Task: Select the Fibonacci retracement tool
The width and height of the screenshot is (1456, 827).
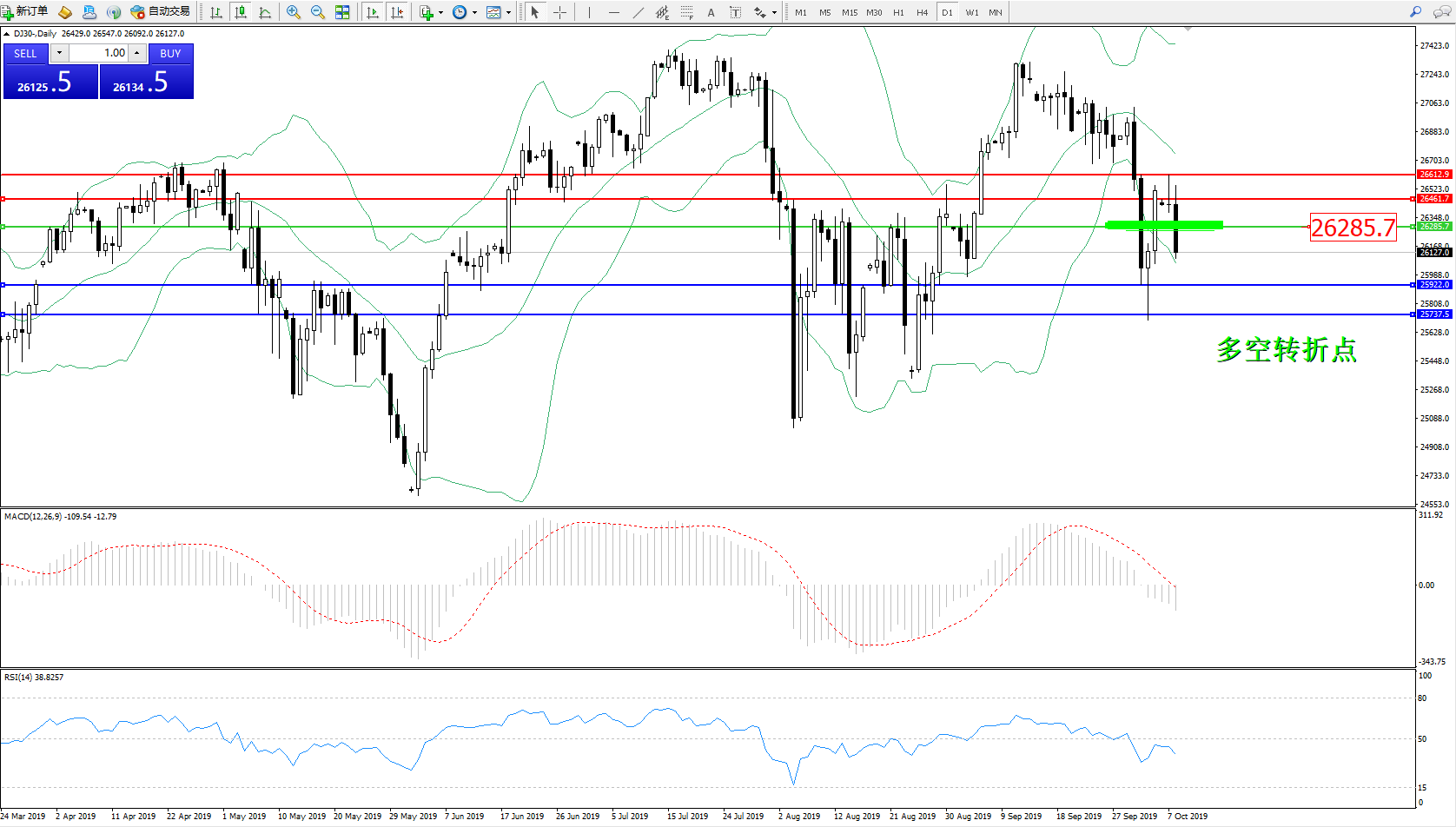Action: tap(686, 12)
